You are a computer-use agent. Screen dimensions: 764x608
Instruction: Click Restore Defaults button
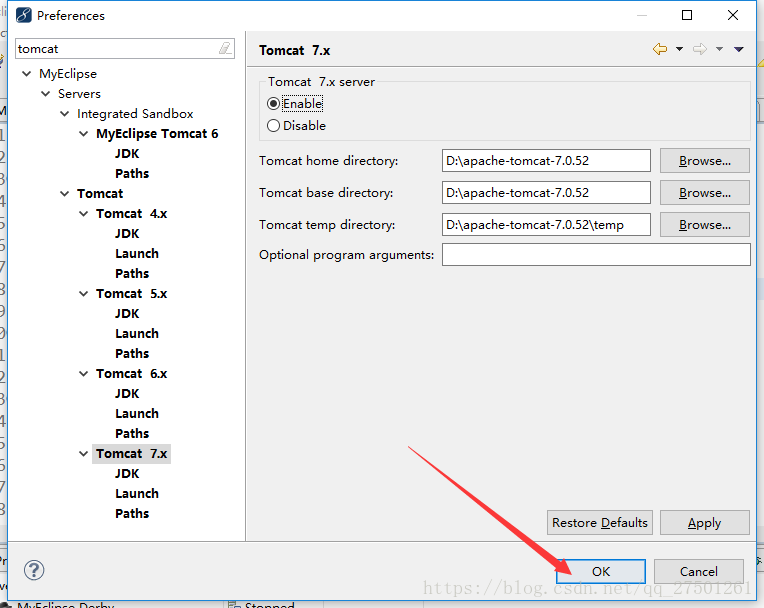(x=599, y=523)
